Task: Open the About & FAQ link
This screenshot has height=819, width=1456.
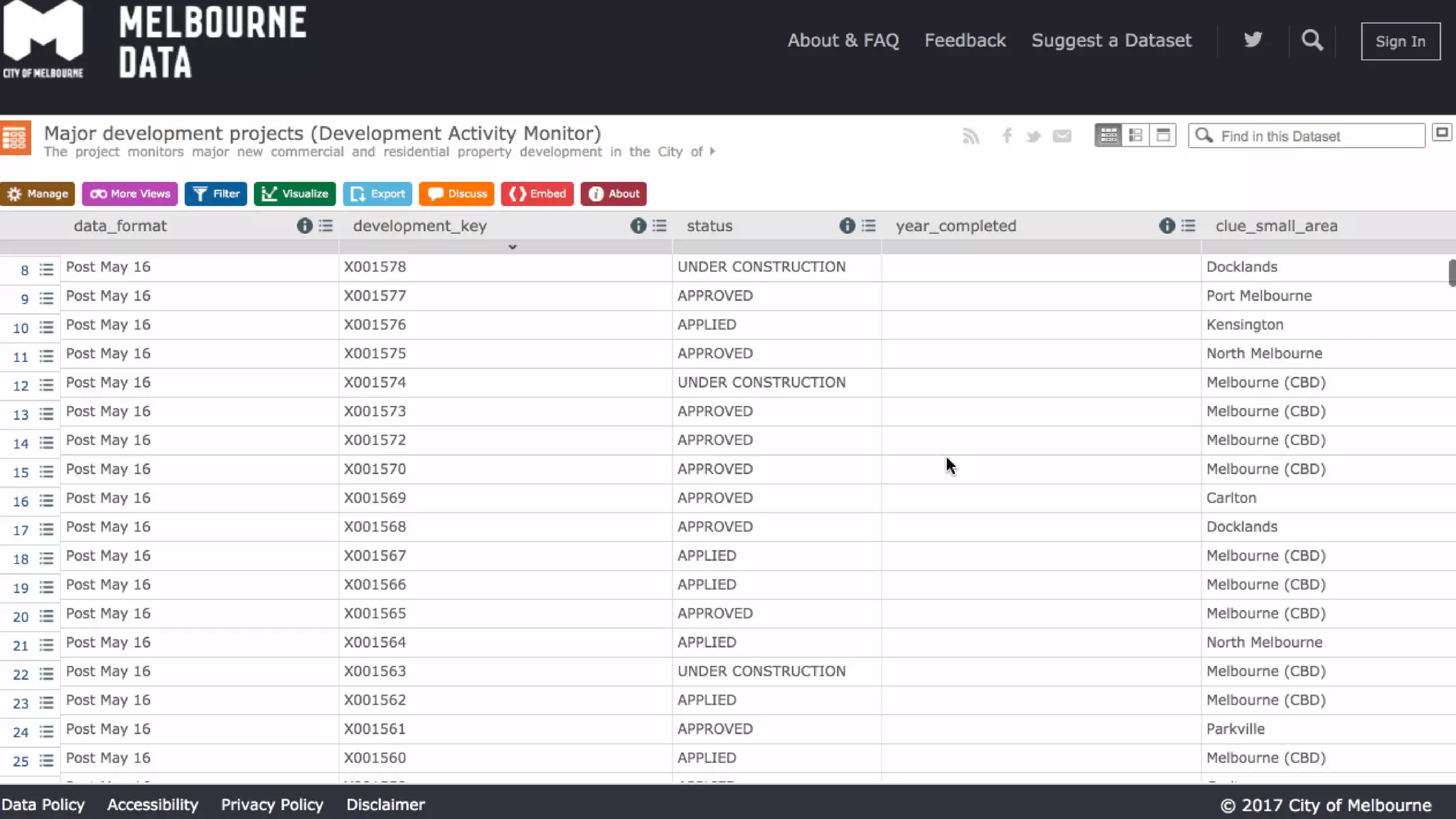Action: [x=843, y=41]
